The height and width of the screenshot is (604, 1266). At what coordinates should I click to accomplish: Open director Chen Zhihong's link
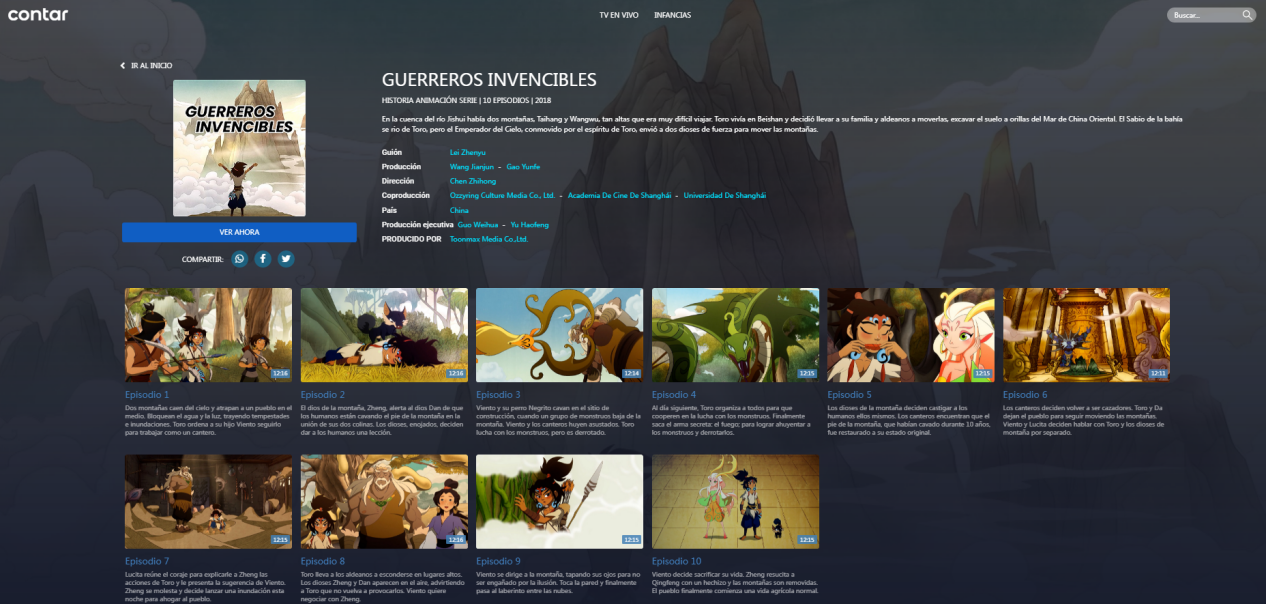click(473, 181)
